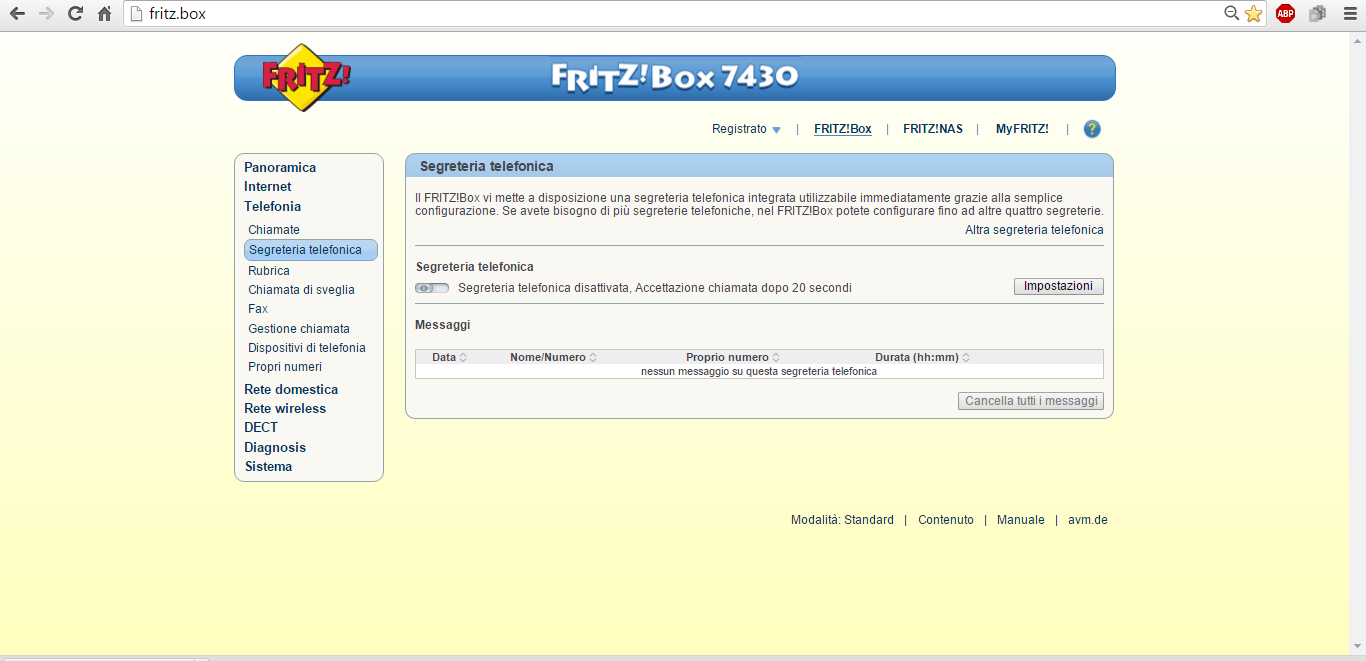Click 'nessun messaggio su questa segreteria telefonica' row

(759, 371)
